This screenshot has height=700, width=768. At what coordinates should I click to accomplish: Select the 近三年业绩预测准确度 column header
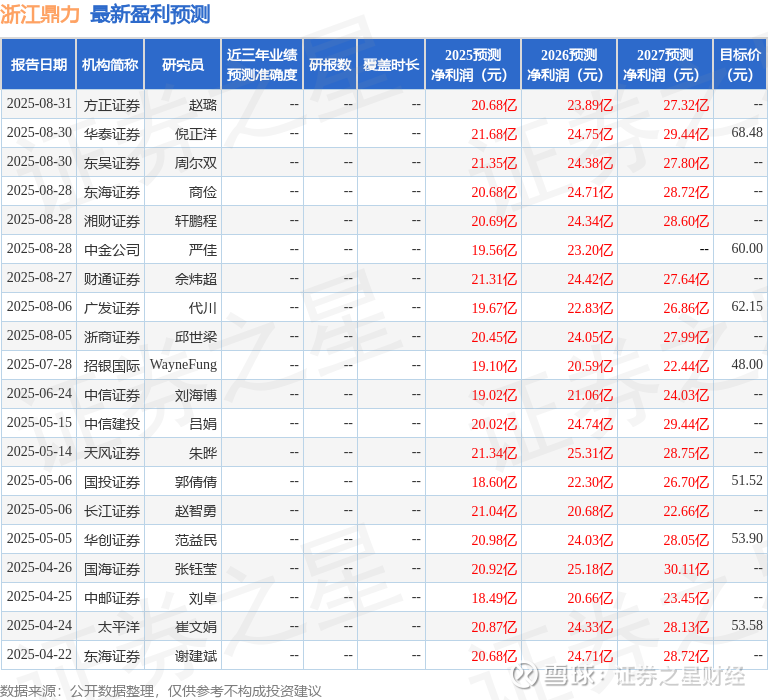pyautogui.click(x=262, y=65)
